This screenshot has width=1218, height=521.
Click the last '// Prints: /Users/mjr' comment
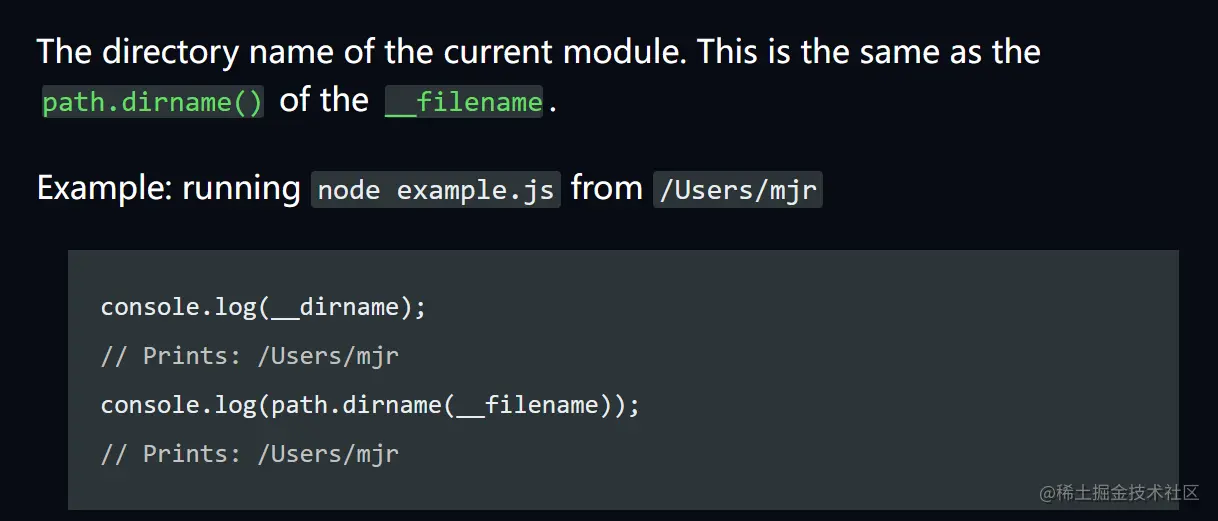(x=249, y=454)
